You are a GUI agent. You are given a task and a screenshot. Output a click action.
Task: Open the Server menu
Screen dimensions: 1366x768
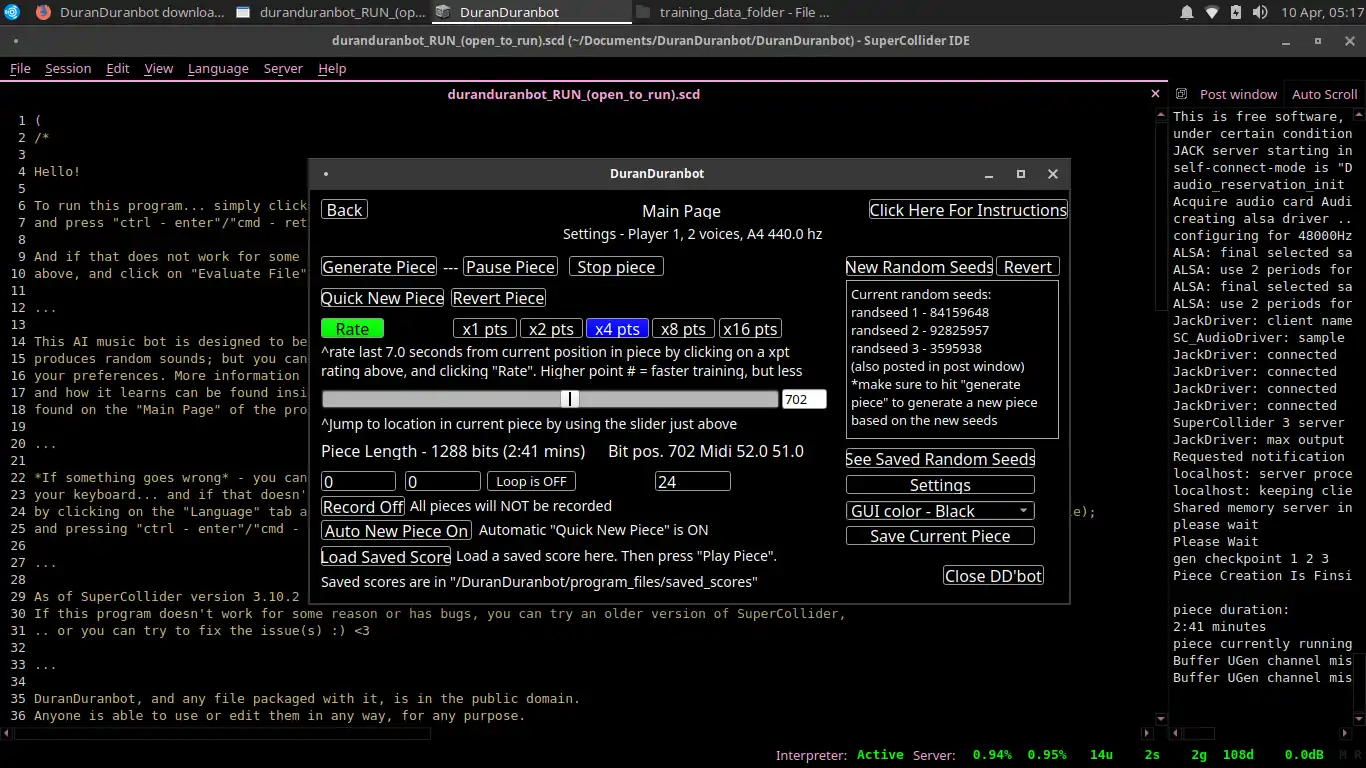283,68
